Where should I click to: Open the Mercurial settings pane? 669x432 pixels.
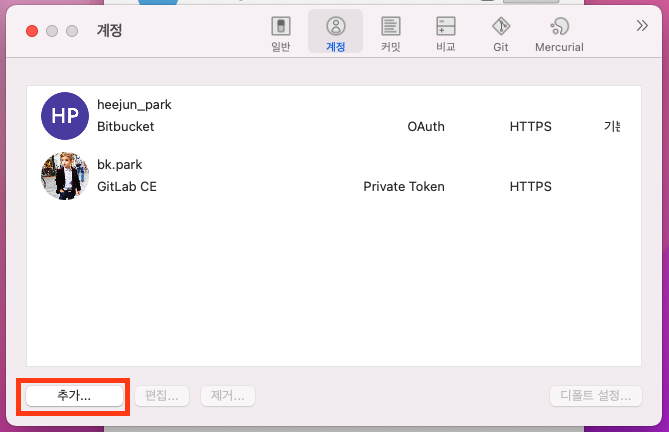pos(559,34)
